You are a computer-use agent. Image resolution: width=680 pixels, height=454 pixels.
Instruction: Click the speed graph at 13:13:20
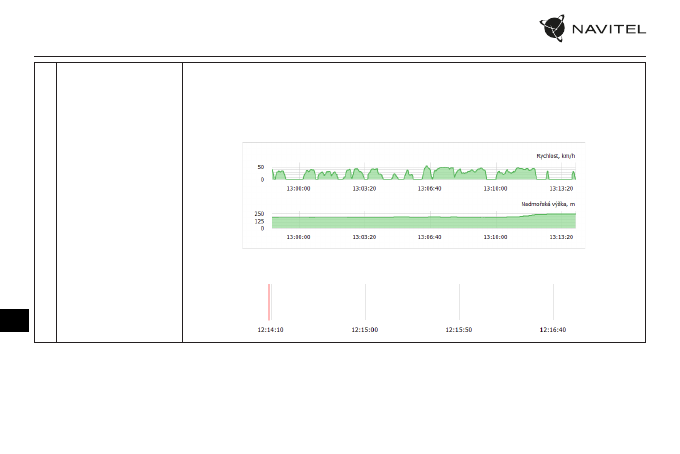pos(562,174)
